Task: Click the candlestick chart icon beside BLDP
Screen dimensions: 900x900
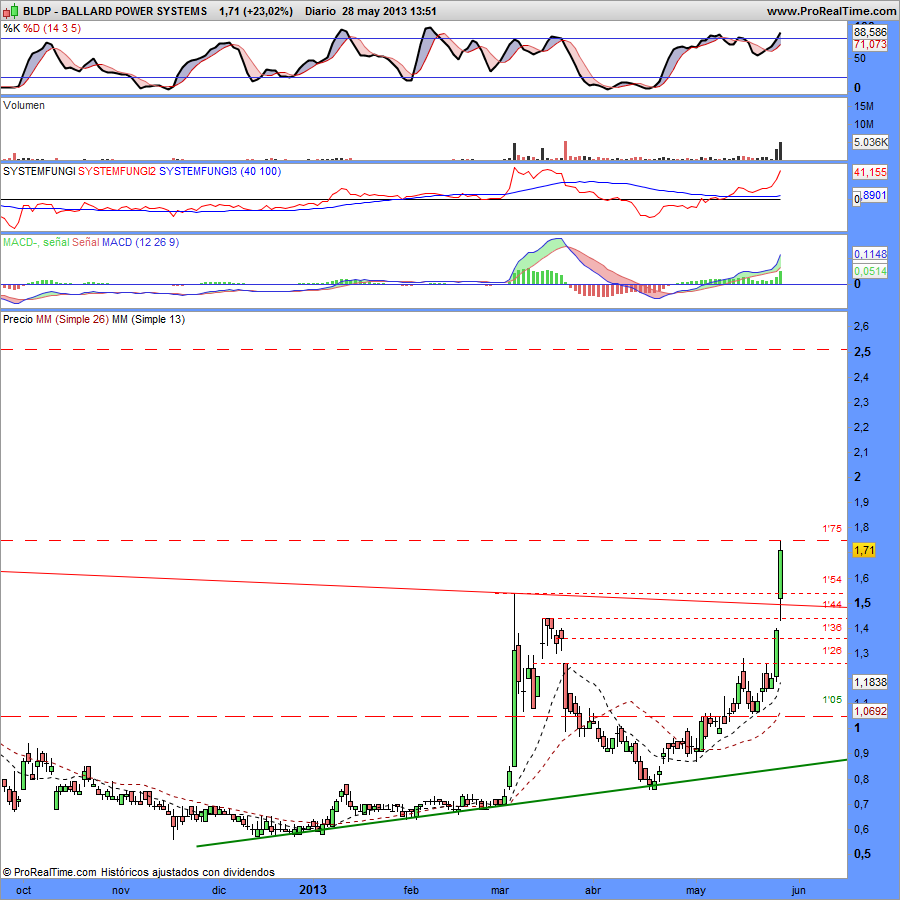Action: click(x=11, y=11)
